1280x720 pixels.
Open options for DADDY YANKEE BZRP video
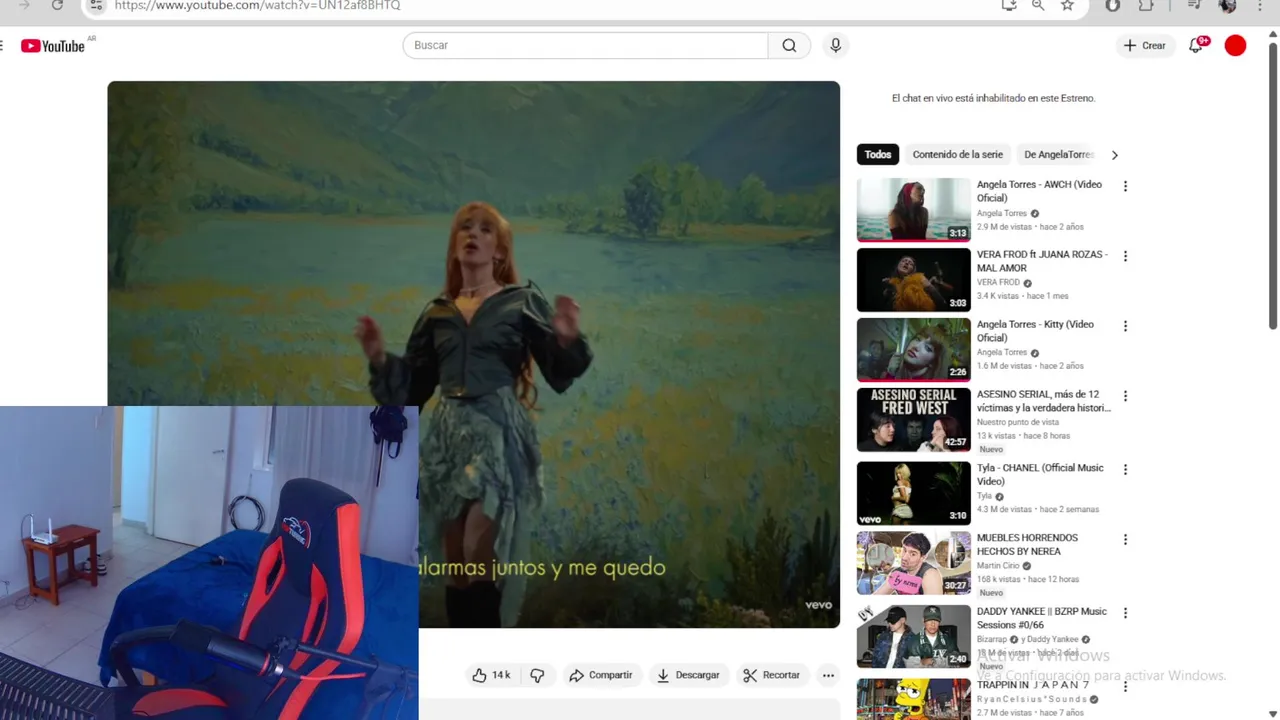[x=1125, y=613]
